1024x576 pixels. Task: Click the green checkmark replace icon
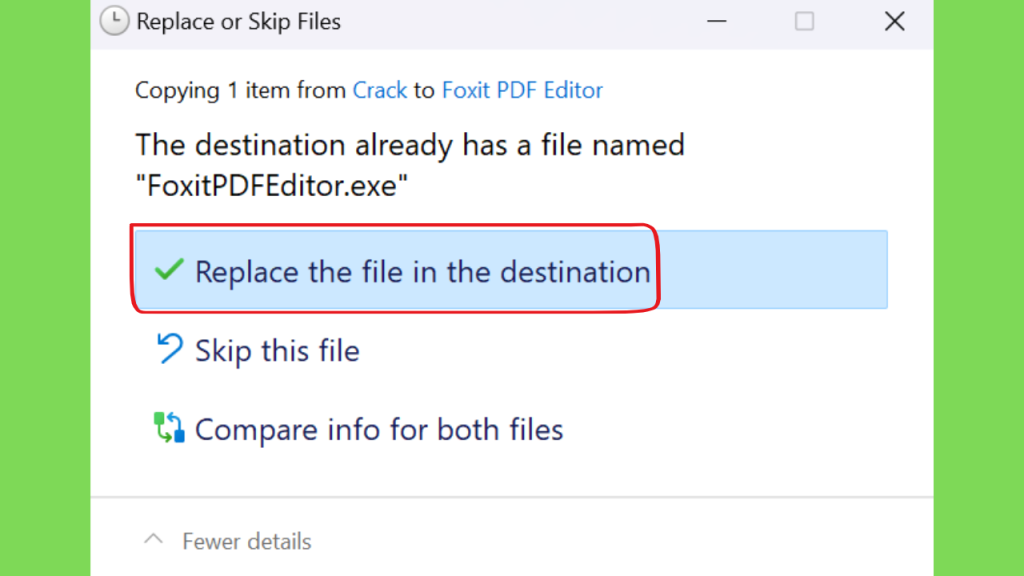168,270
